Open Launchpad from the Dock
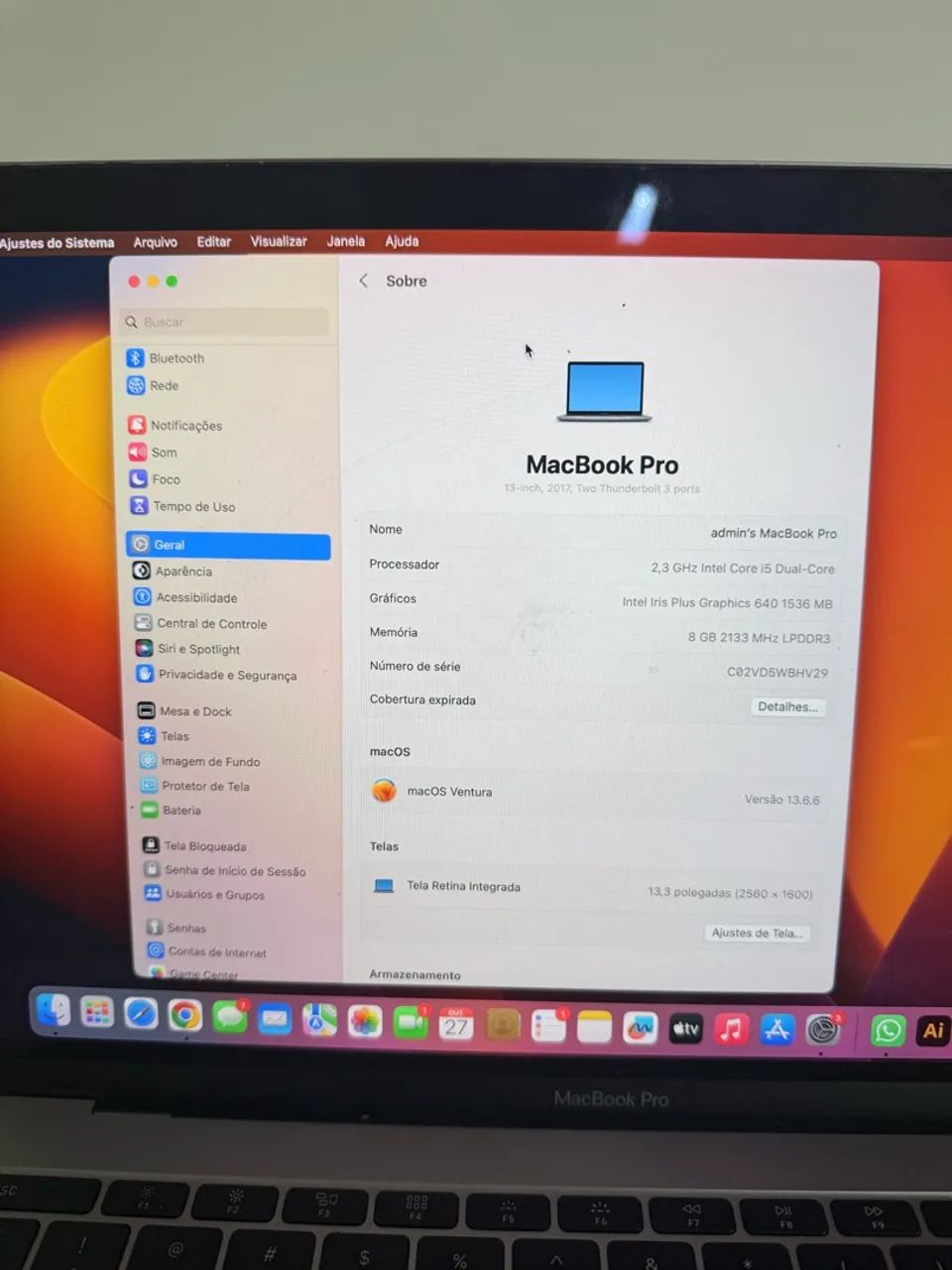 click(97, 1013)
